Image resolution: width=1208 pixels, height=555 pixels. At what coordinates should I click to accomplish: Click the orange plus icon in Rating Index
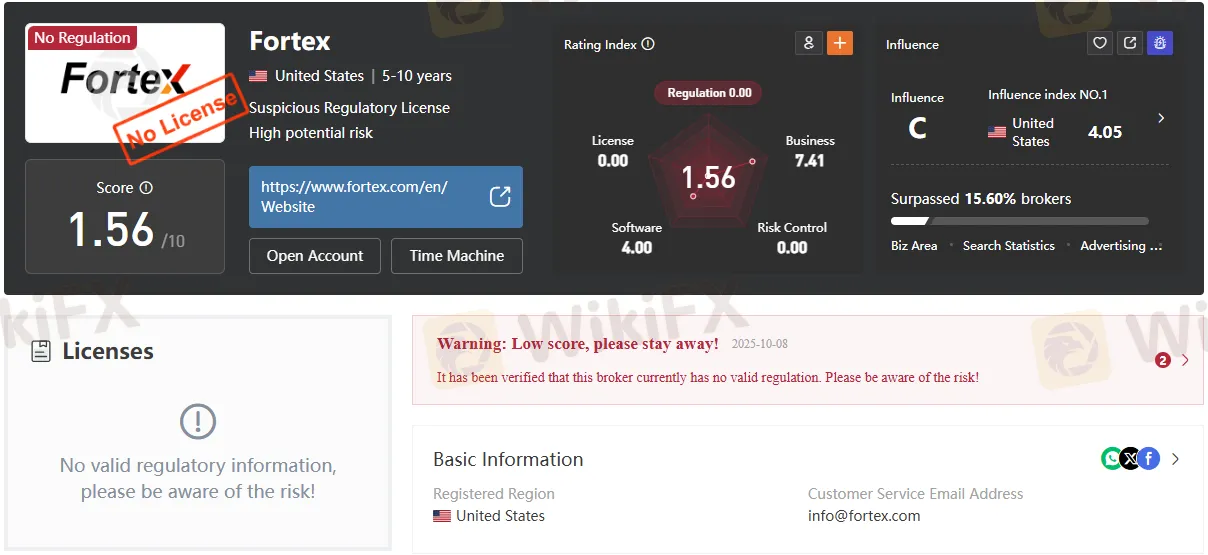coord(840,43)
